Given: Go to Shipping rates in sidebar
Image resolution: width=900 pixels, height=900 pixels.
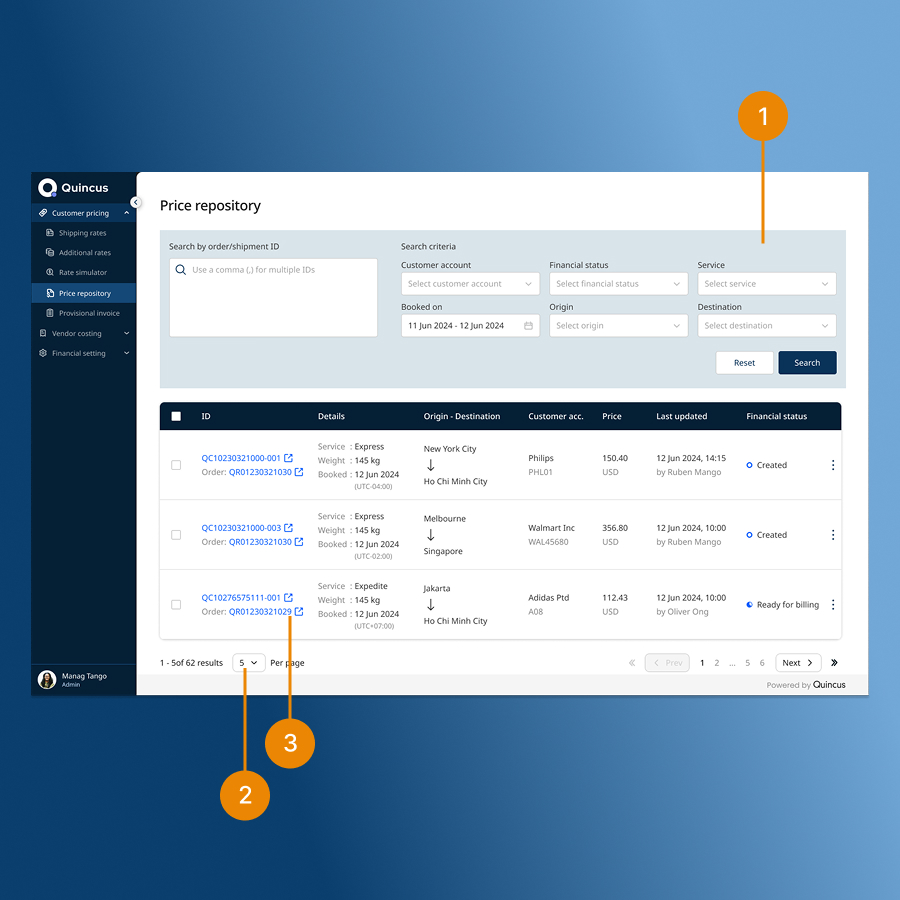Looking at the screenshot, I should (x=82, y=233).
